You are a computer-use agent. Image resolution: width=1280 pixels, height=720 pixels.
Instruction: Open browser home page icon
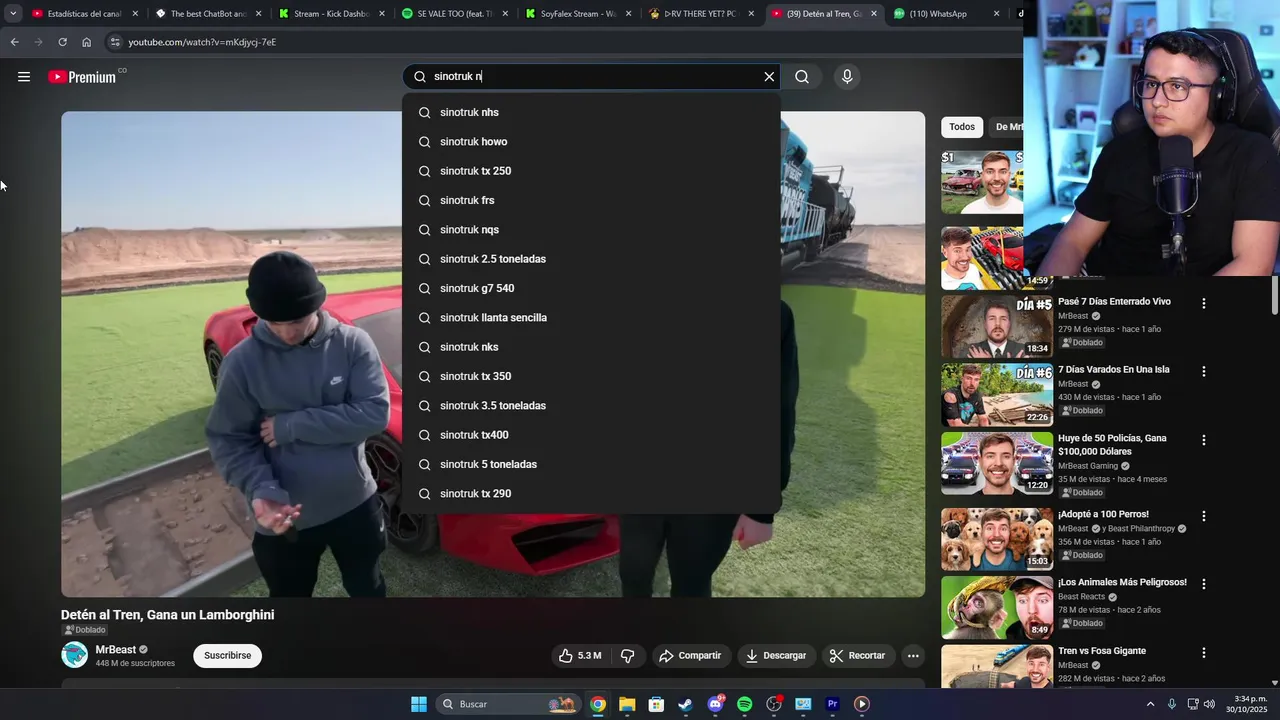(86, 42)
